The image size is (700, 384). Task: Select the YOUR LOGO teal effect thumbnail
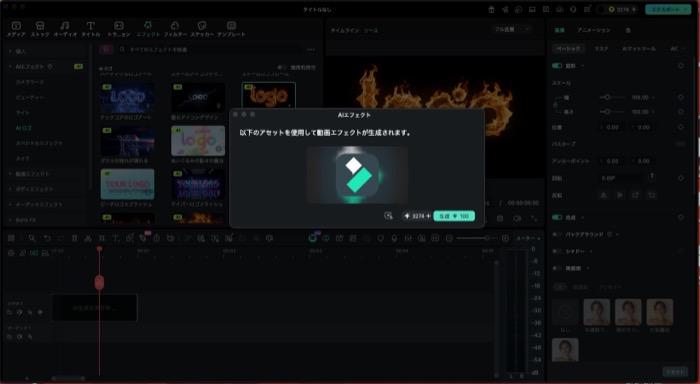click(x=128, y=184)
